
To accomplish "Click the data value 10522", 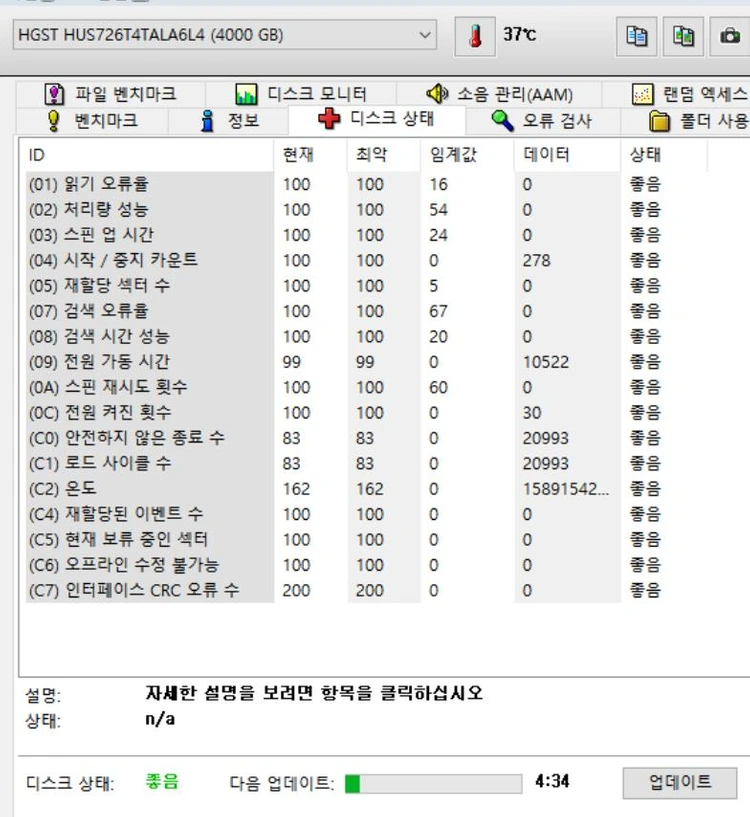I will tap(546, 362).
